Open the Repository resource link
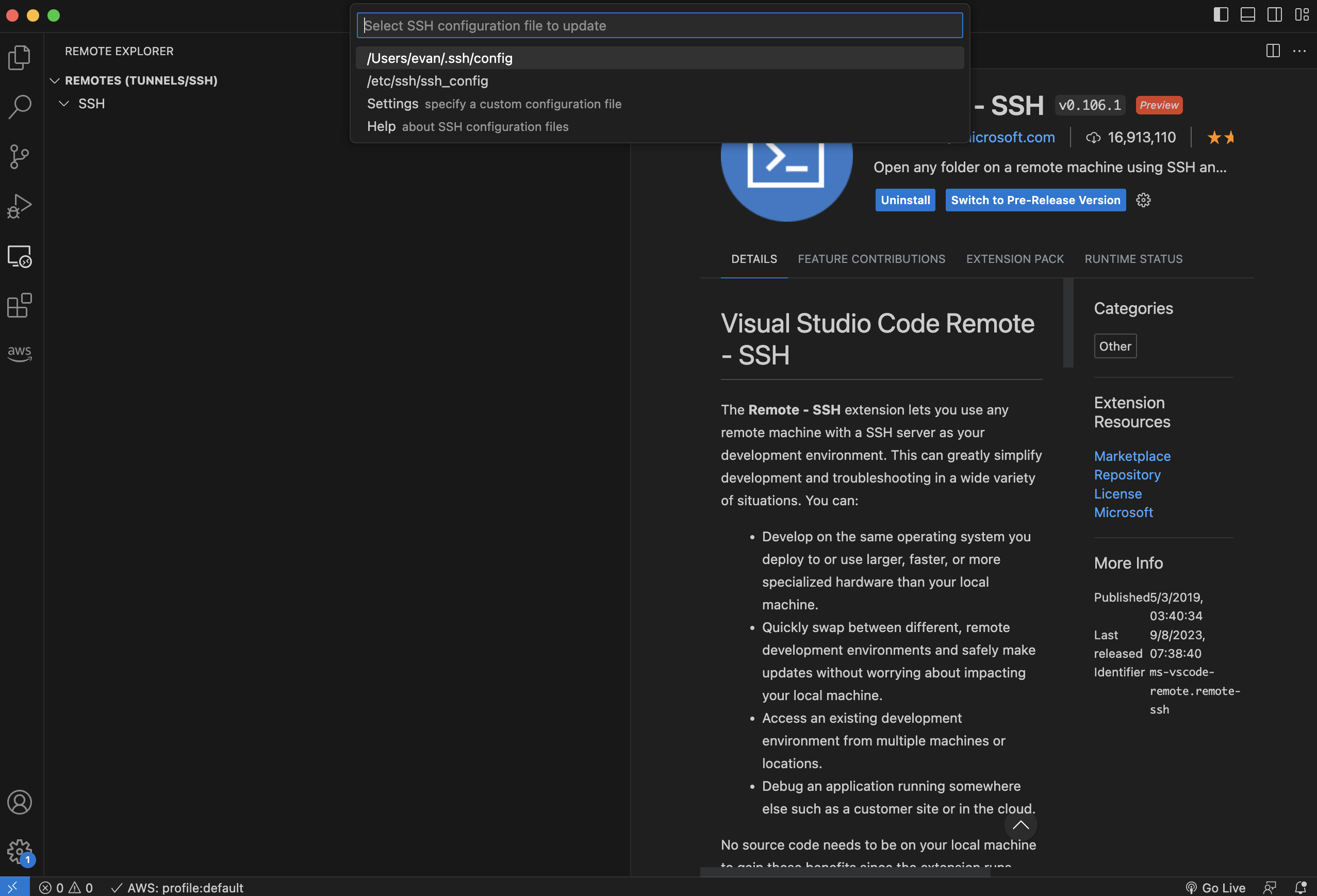Screen dimensions: 1317x896 pos(1127,475)
